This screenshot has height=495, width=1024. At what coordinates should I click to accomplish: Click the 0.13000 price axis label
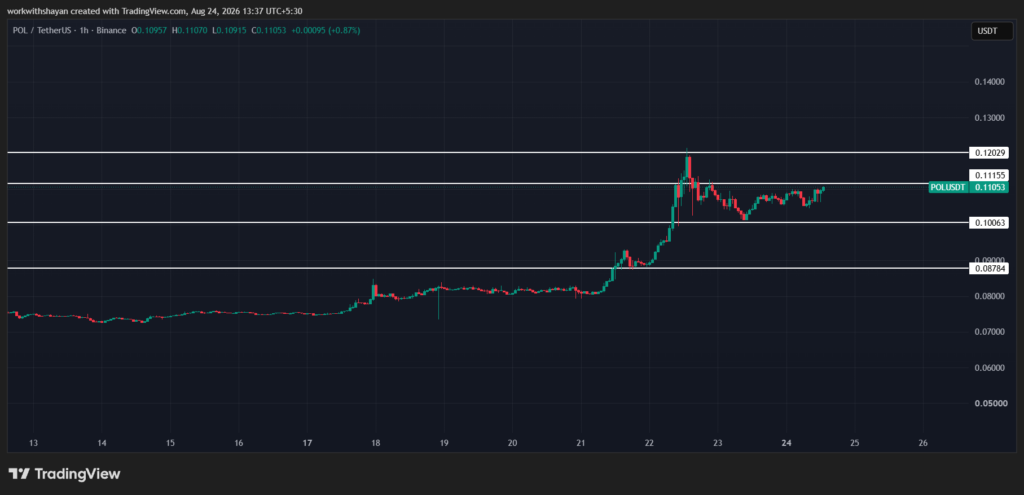pyautogui.click(x=990, y=118)
